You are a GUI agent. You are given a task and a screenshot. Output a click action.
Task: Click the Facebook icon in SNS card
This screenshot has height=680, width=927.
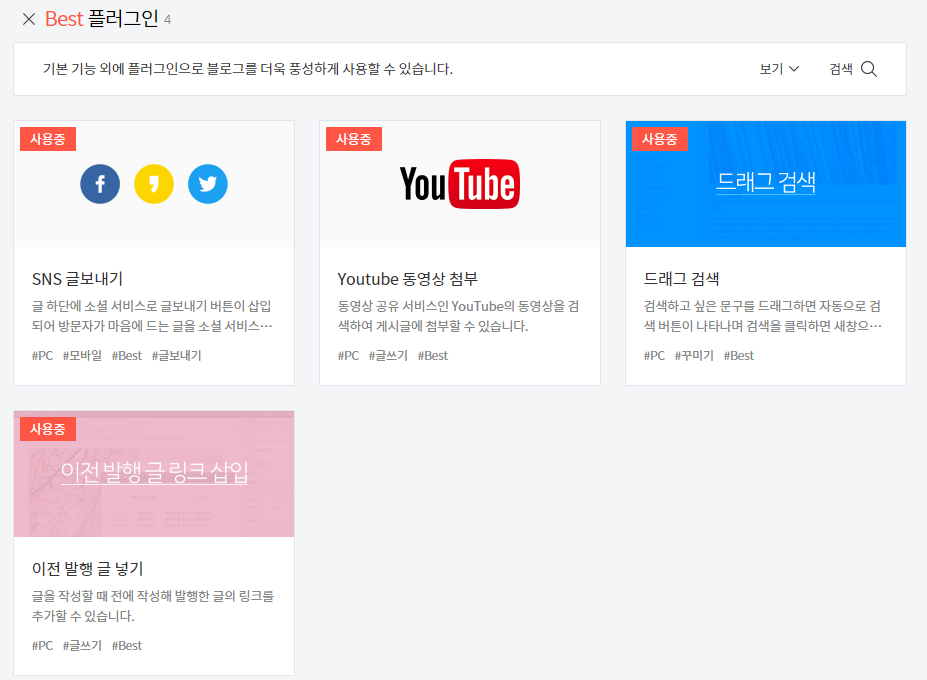point(100,184)
